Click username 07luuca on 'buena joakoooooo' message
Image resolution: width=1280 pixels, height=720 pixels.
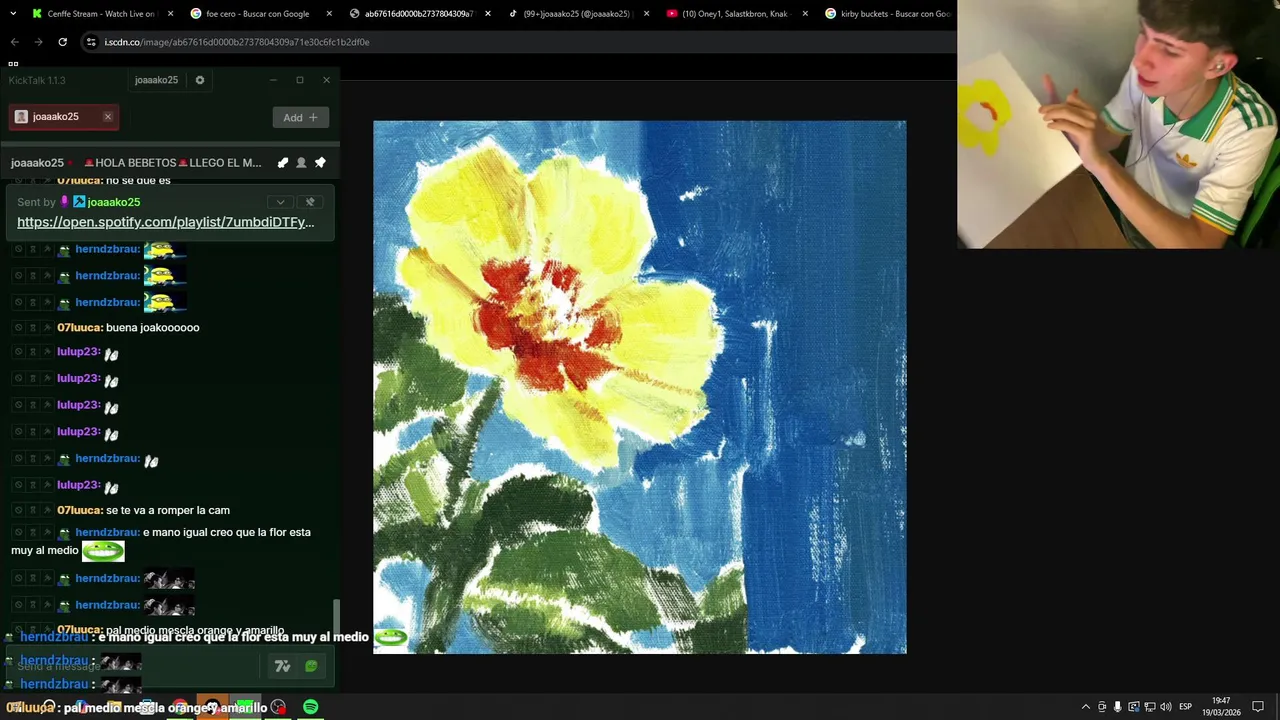coord(79,328)
